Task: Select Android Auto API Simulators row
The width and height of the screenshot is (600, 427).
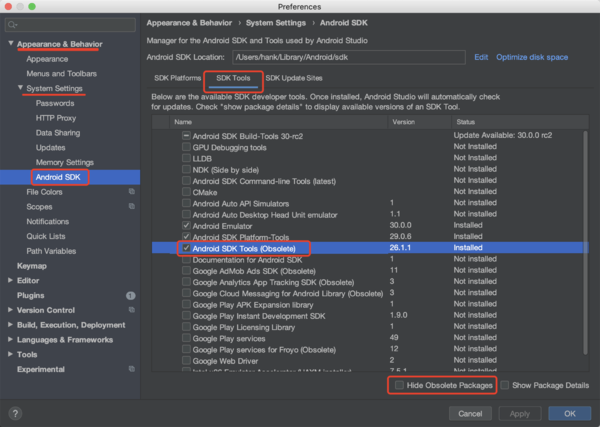Action: click(370, 203)
